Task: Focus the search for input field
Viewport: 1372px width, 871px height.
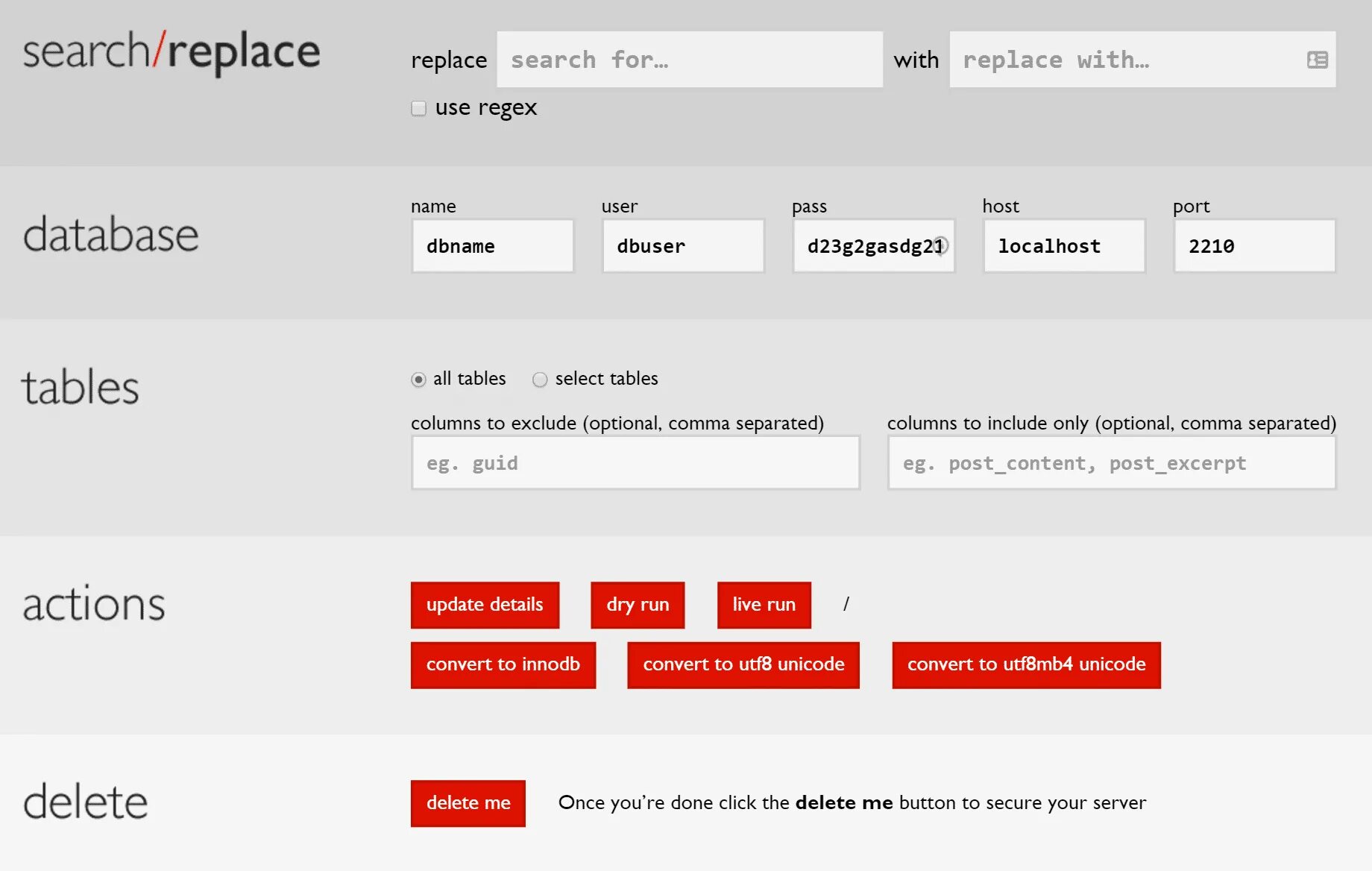Action: click(x=690, y=60)
